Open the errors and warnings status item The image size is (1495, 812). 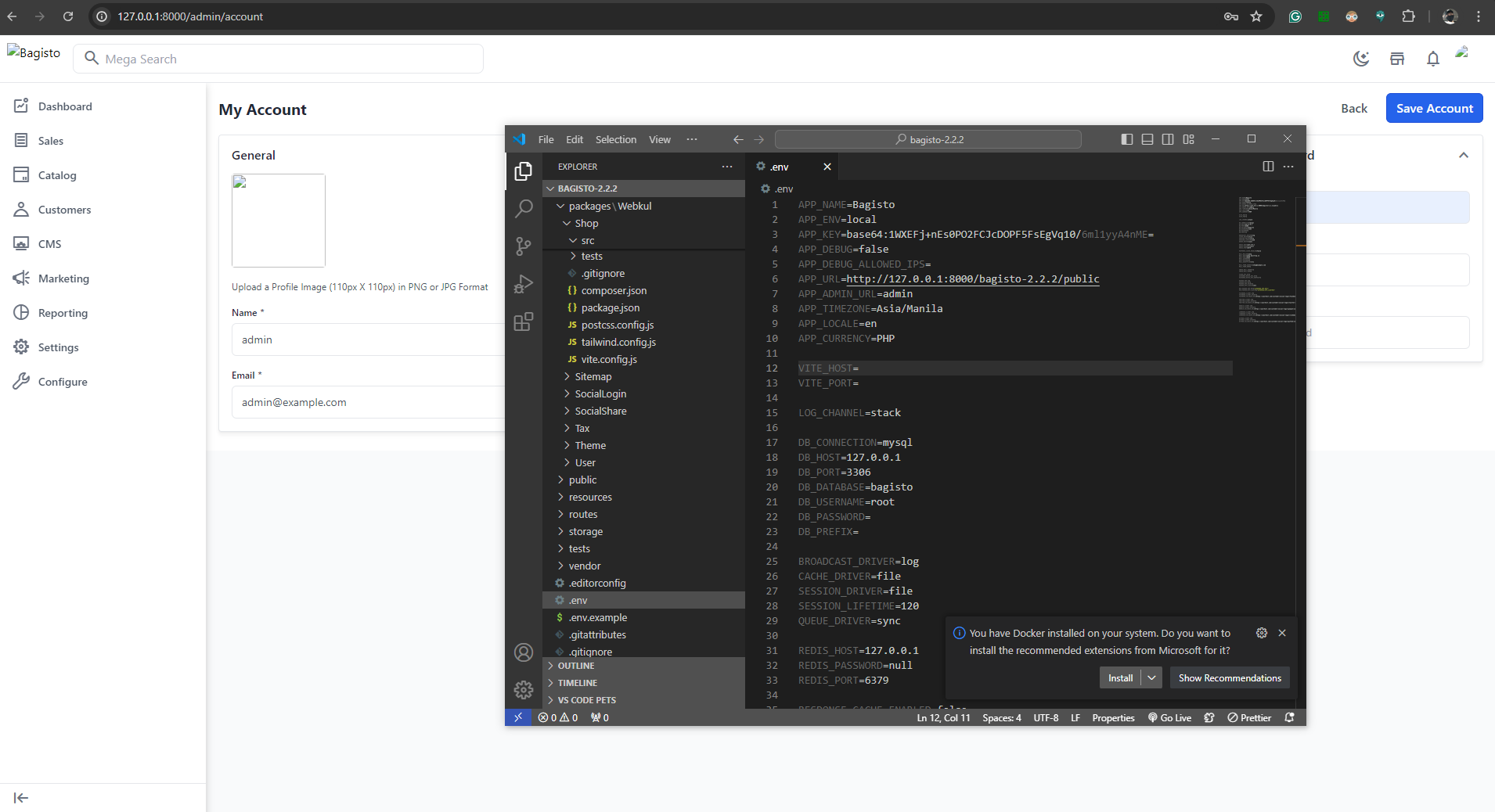[558, 717]
